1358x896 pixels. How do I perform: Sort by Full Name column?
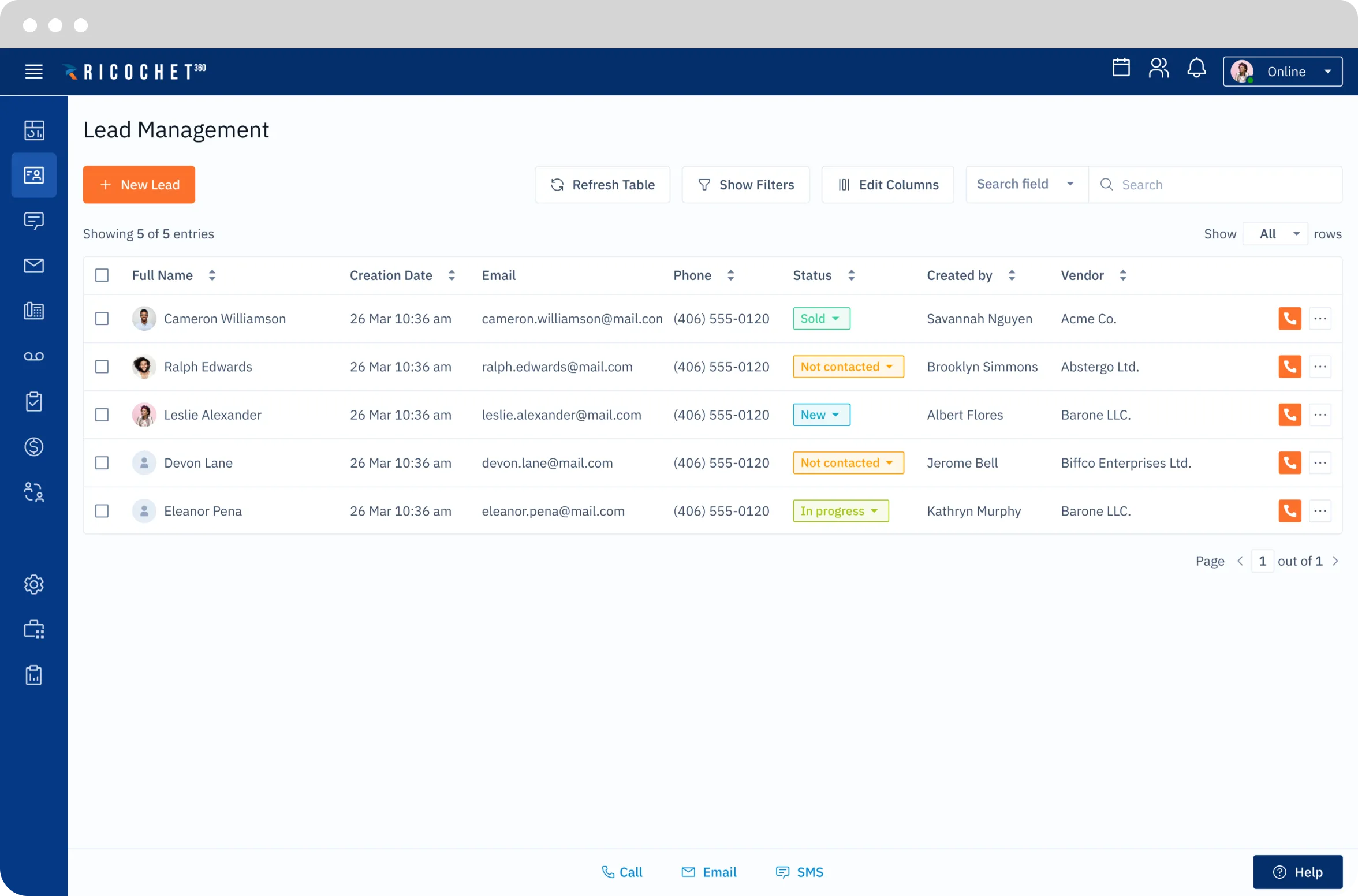(x=212, y=275)
